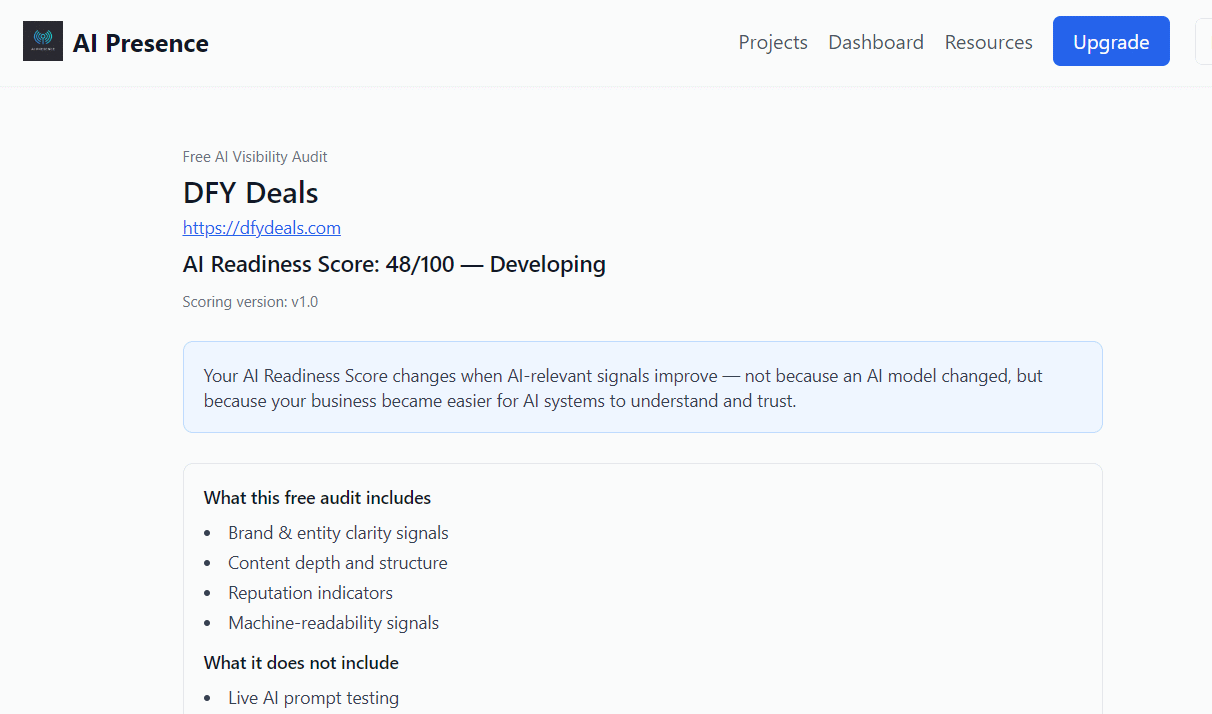This screenshot has width=1212, height=714.
Task: Click the partially visible button beside Upgrade
Action: click(1205, 41)
